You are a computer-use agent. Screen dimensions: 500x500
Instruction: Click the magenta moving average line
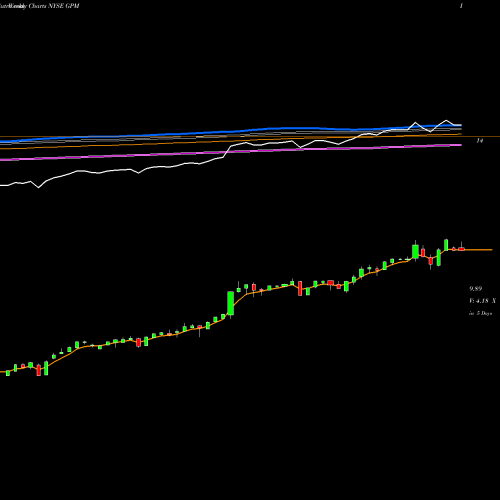tap(231, 152)
